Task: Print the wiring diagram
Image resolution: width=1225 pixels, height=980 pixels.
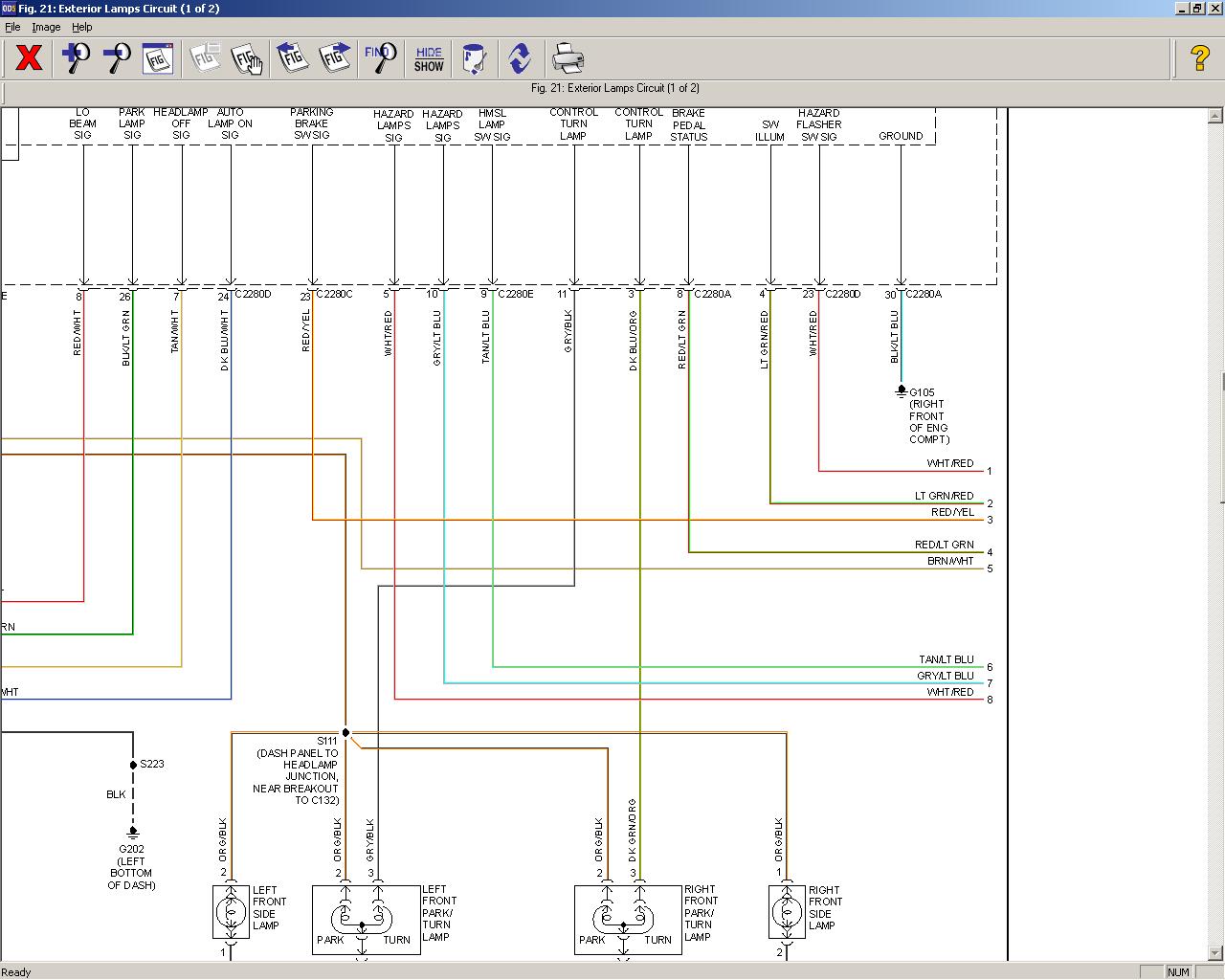Action: point(568,58)
